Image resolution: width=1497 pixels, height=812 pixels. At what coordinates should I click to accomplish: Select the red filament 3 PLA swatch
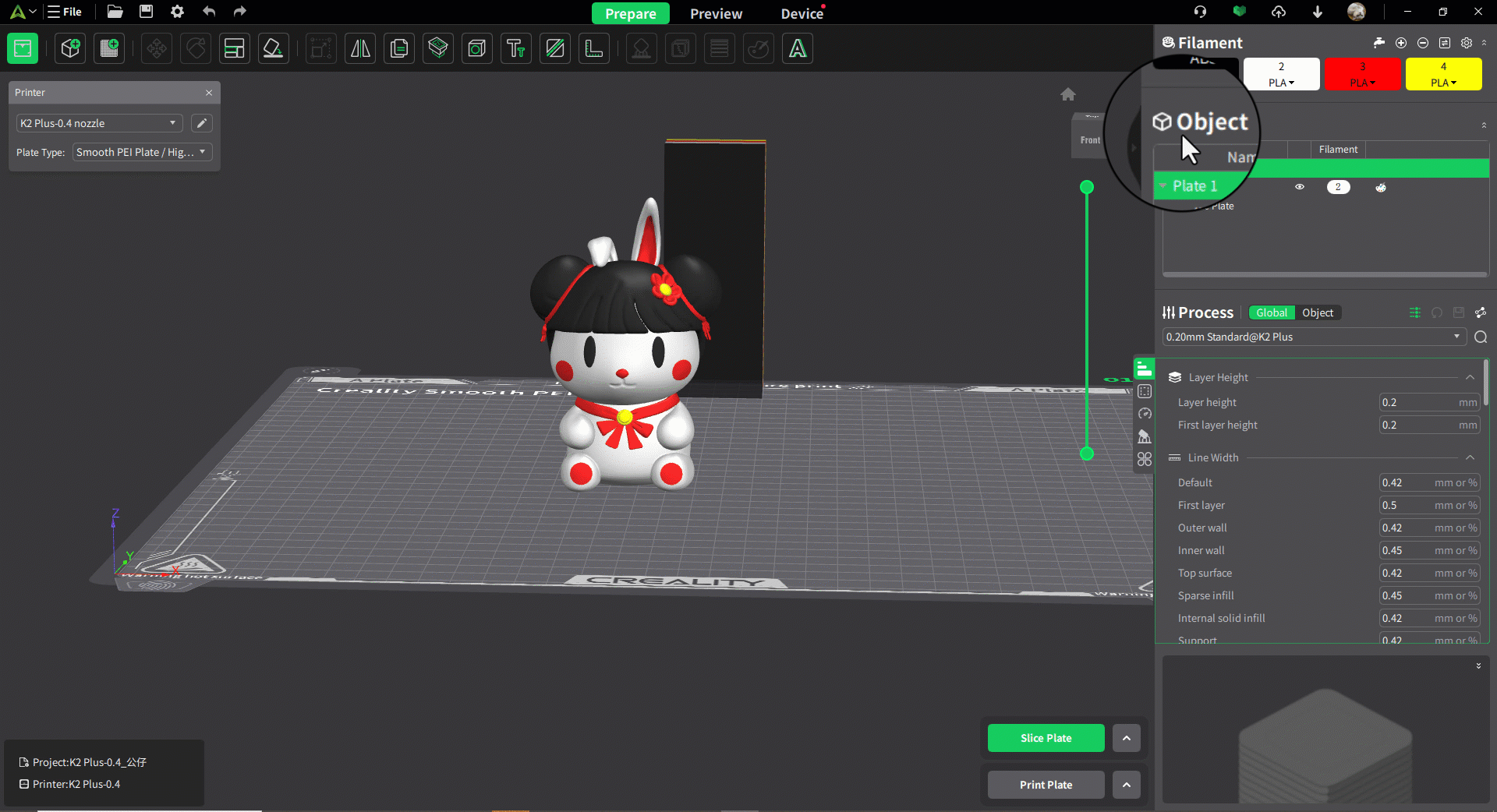(1362, 74)
